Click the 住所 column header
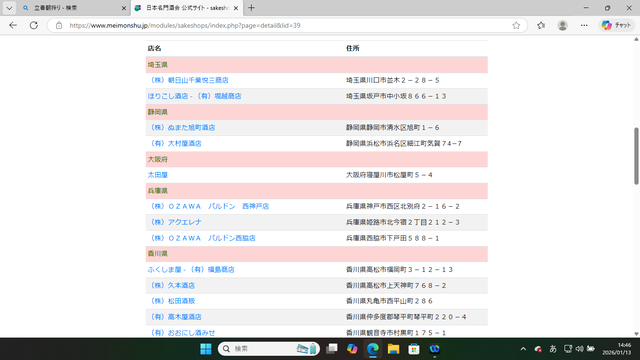The height and width of the screenshot is (360, 640). (353, 48)
